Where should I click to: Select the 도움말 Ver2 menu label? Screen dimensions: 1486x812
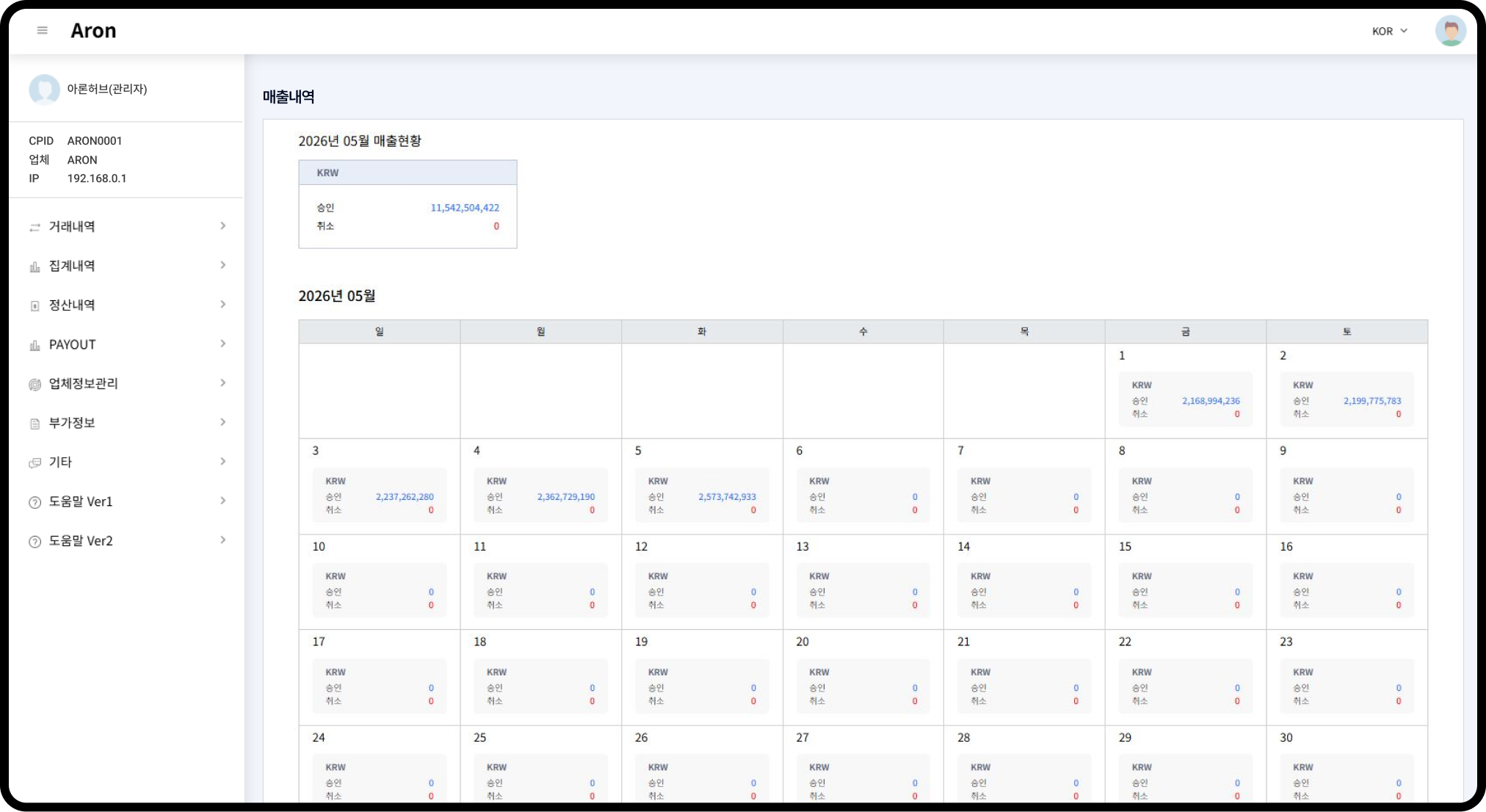click(81, 541)
